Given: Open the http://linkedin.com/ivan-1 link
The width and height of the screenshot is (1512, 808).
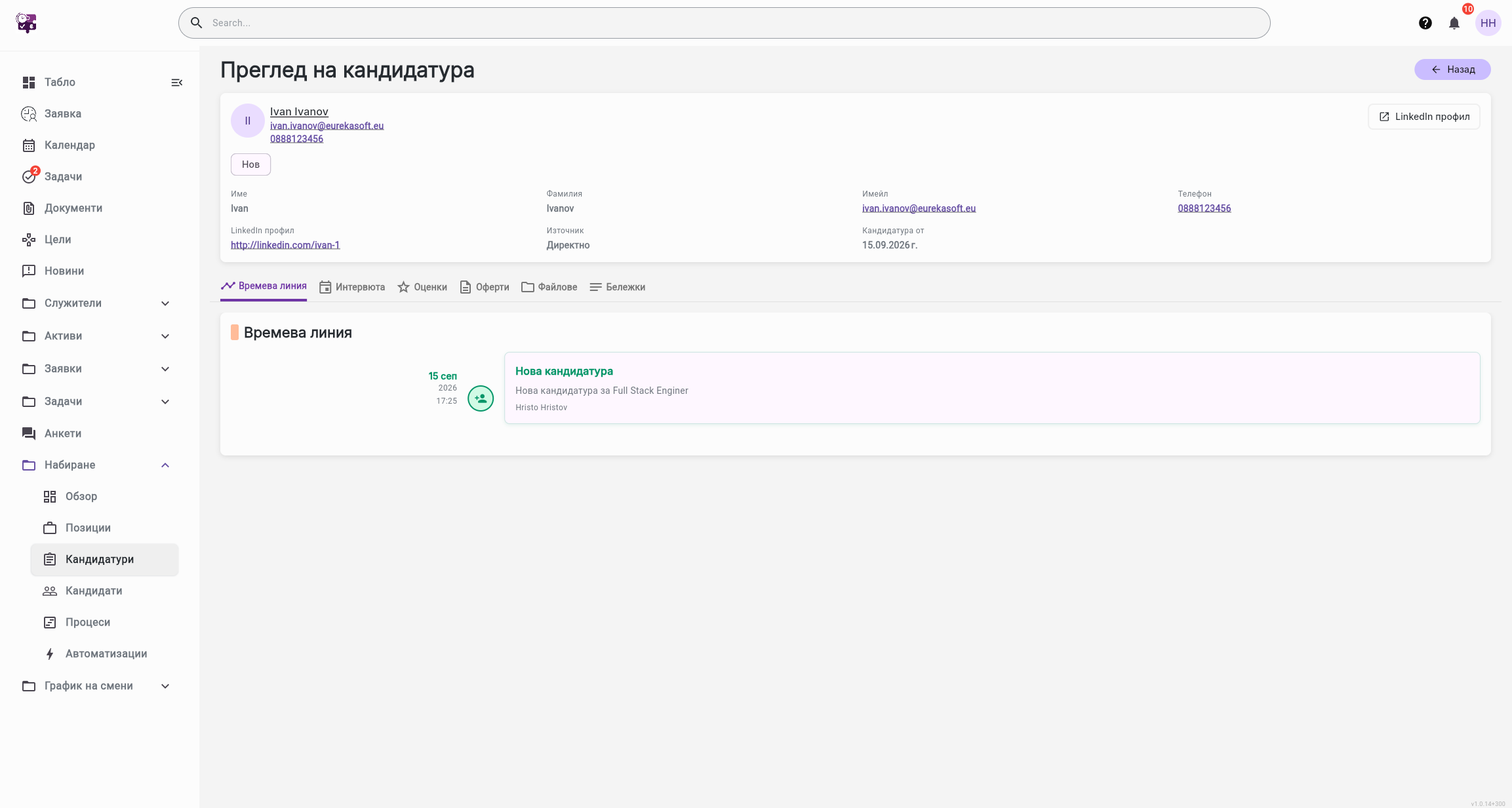Looking at the screenshot, I should pyautogui.click(x=285, y=245).
